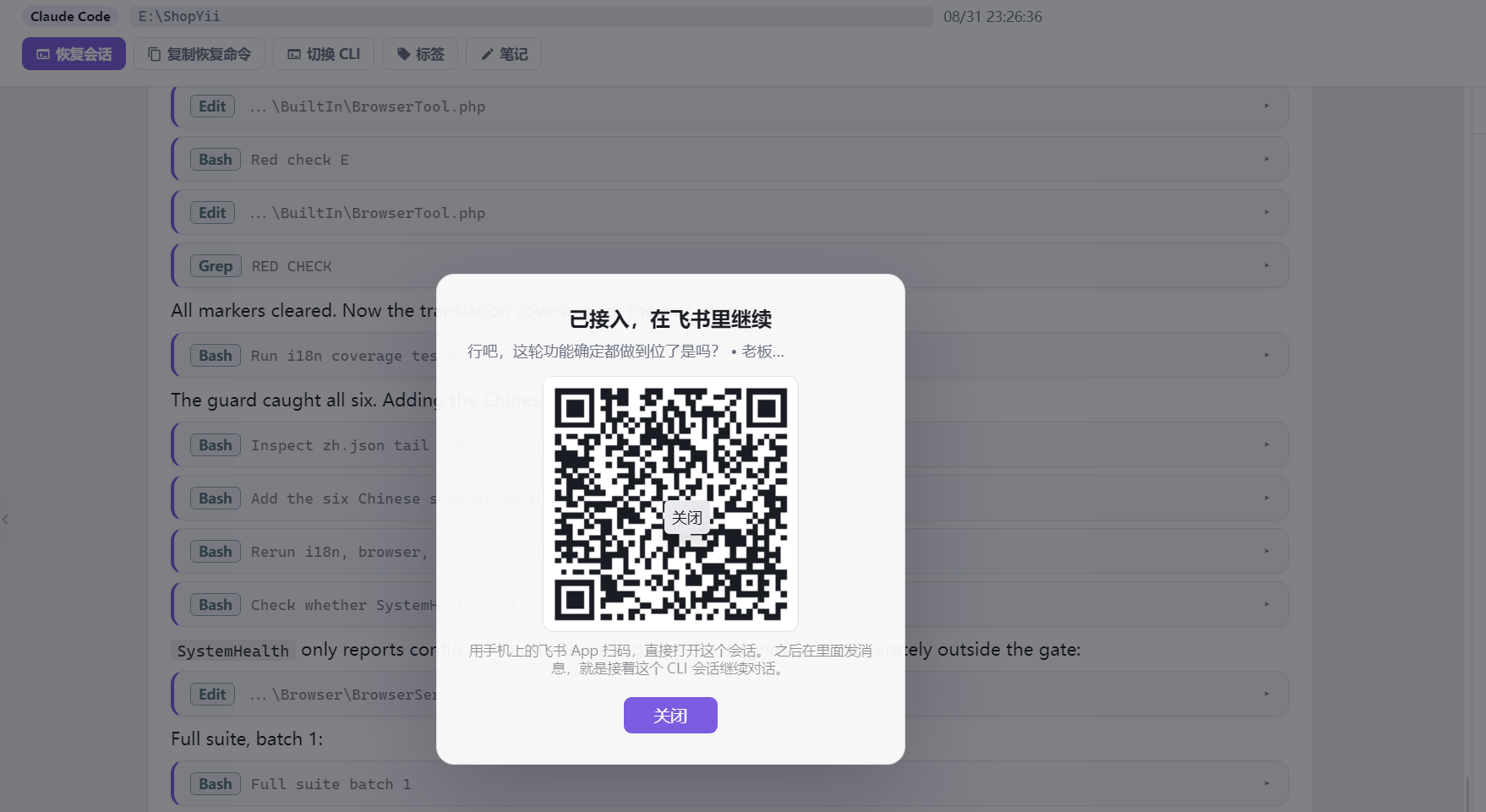Click the 'SystemHealth' inline code chip
1486x812 pixels.
232,651
